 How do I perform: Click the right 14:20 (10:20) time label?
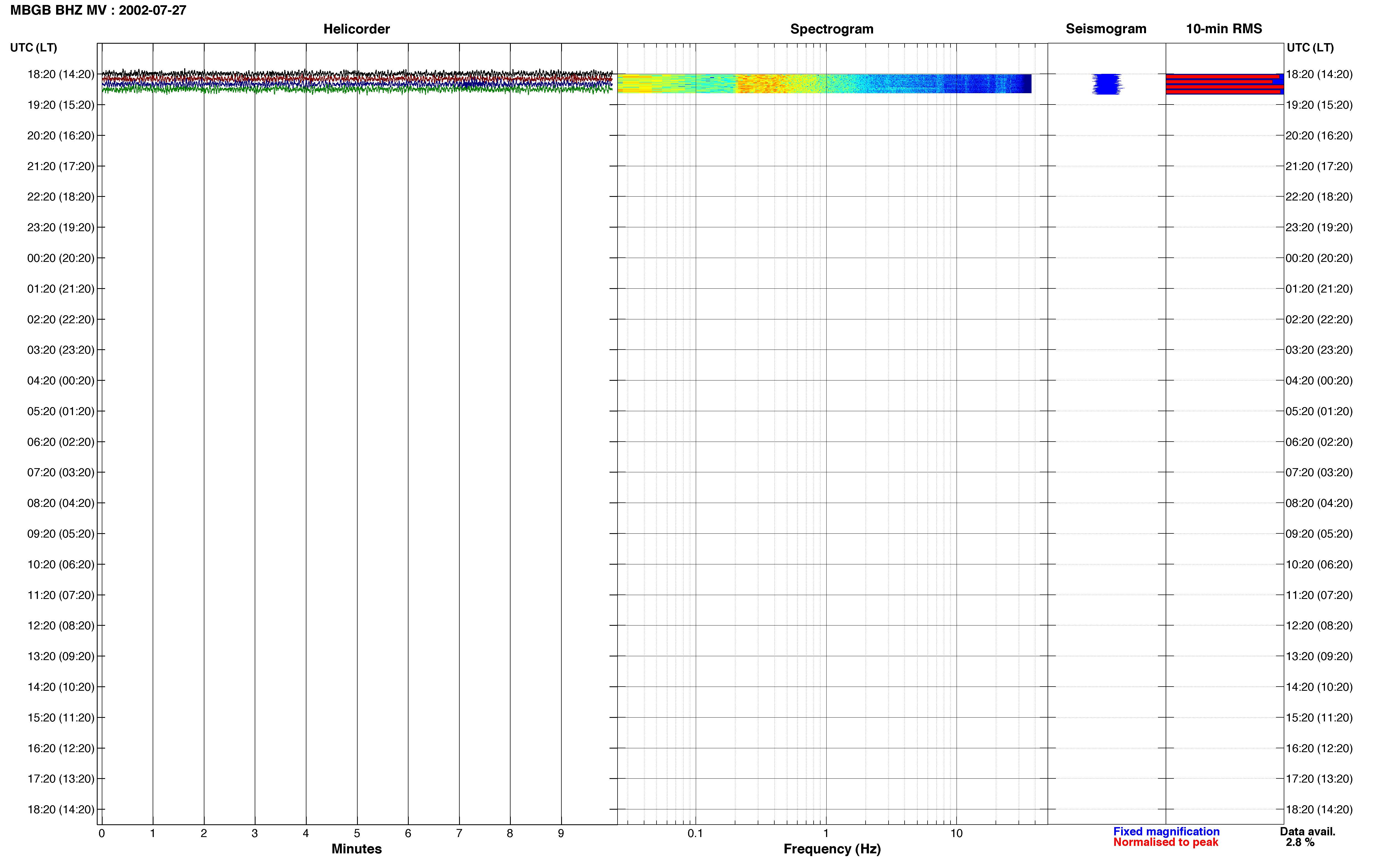(1319, 687)
